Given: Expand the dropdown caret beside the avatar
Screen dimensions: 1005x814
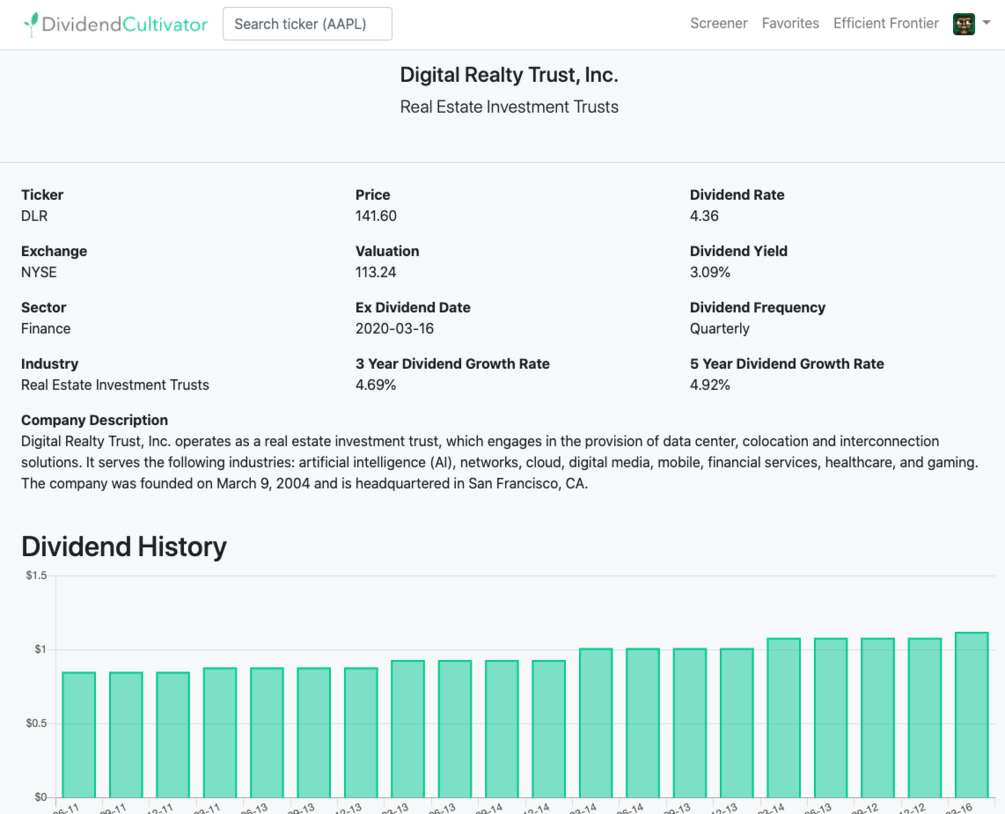Looking at the screenshot, I should 986,22.
